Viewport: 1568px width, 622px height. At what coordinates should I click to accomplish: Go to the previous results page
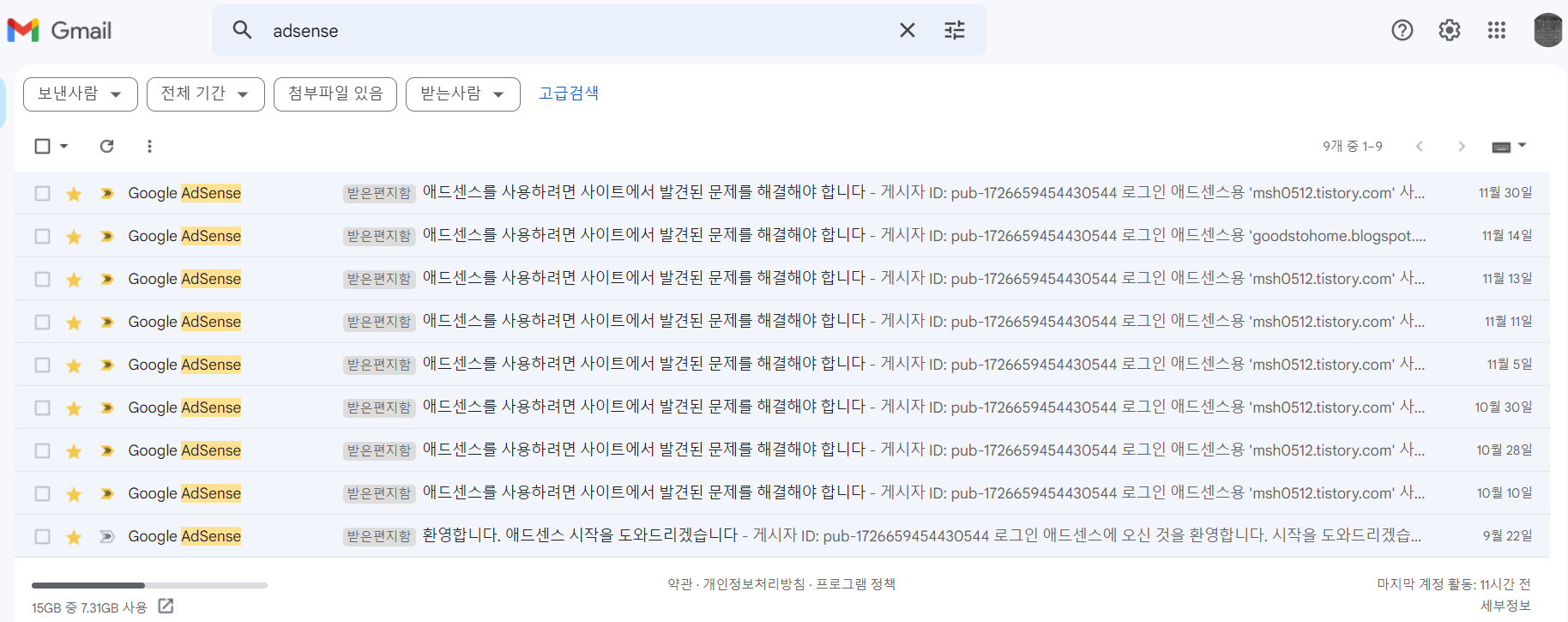[x=1420, y=146]
